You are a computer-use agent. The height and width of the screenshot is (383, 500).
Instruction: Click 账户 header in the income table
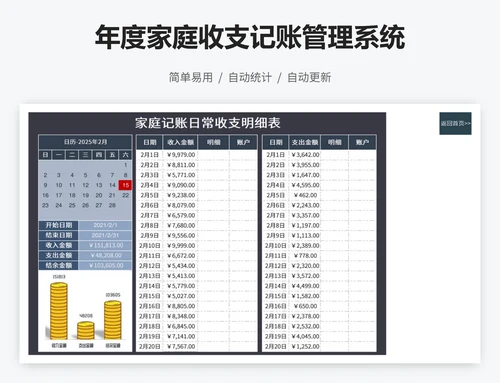[243, 142]
